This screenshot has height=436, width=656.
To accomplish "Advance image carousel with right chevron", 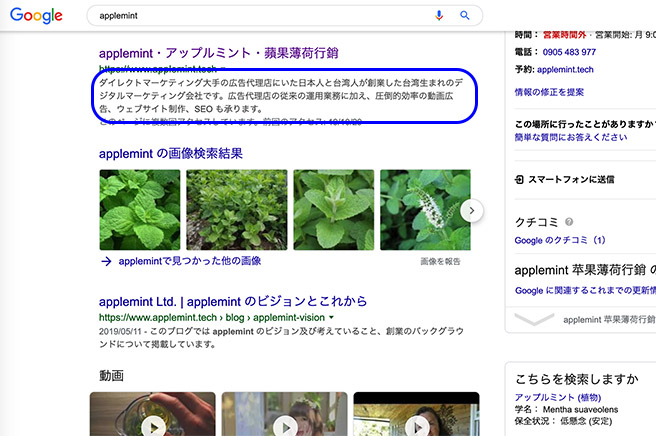I will point(472,210).
